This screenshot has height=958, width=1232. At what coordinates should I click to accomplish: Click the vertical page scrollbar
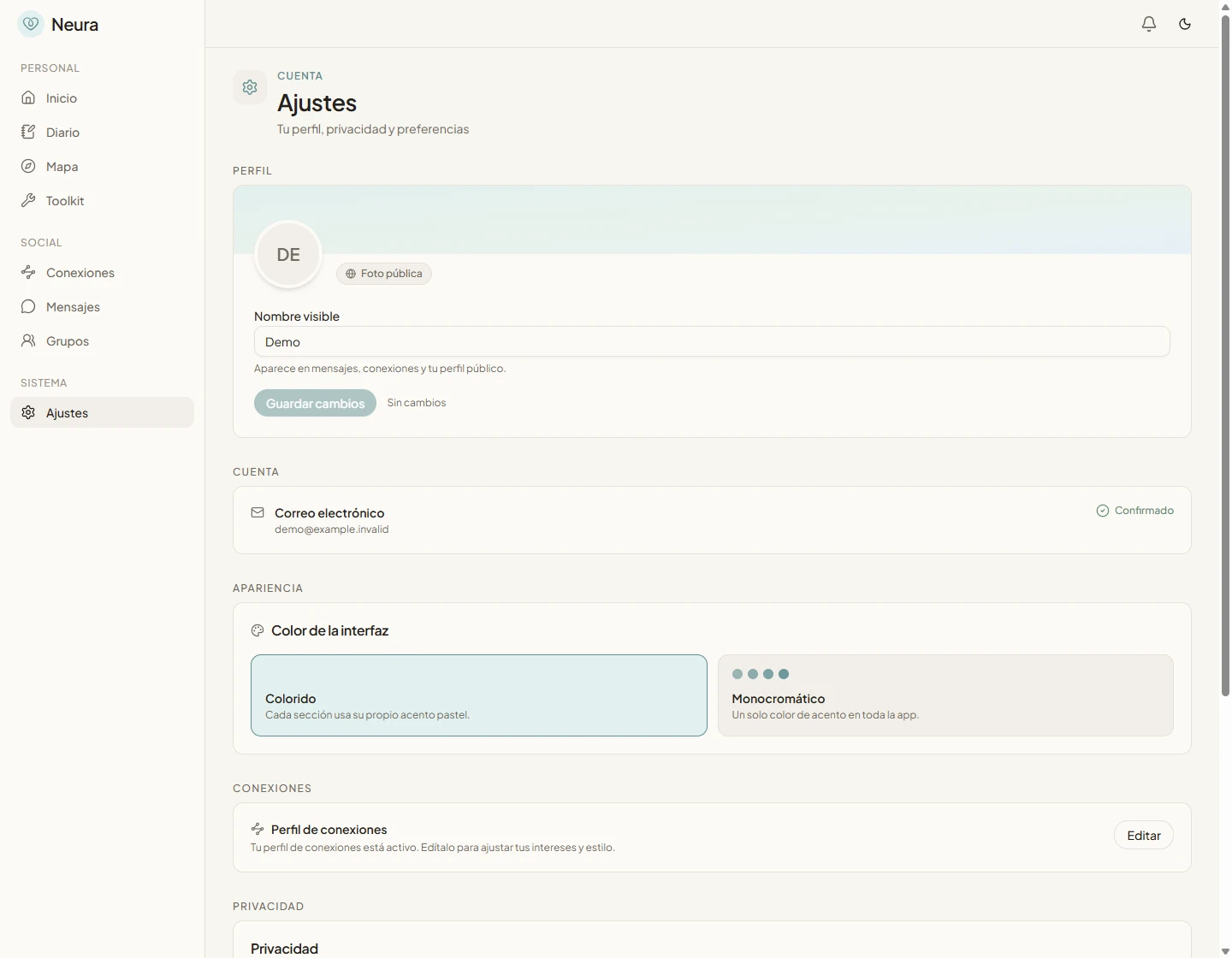click(x=1225, y=355)
